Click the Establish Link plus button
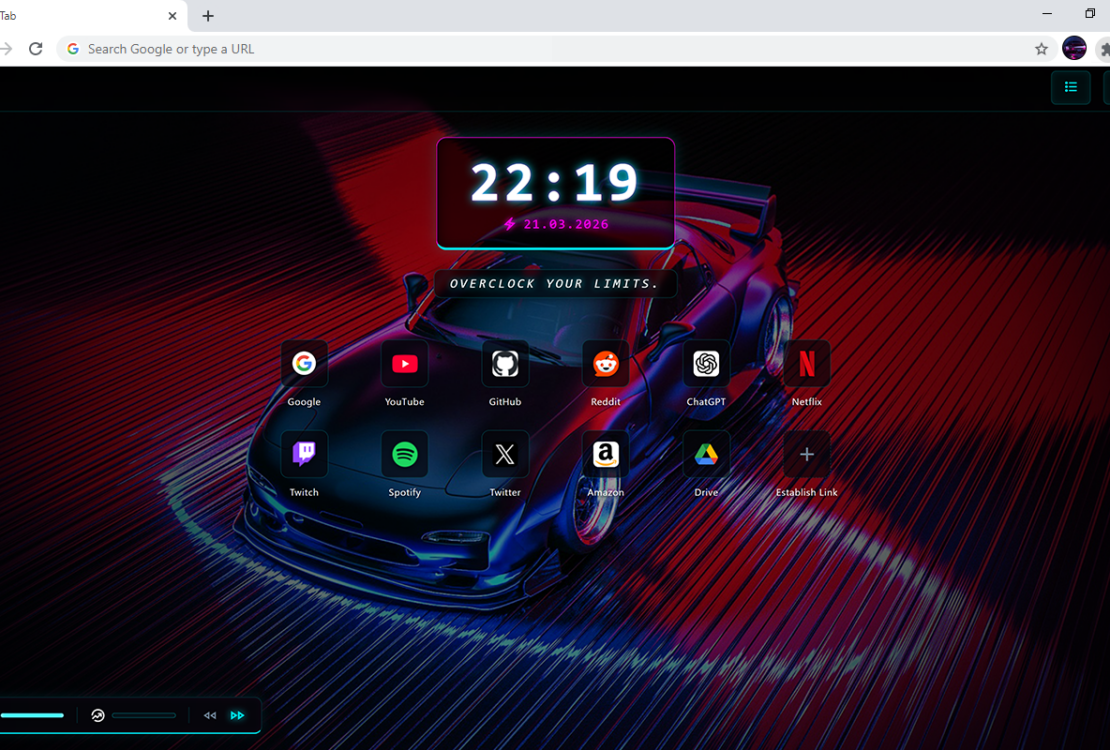The image size is (1110, 750). click(x=807, y=455)
